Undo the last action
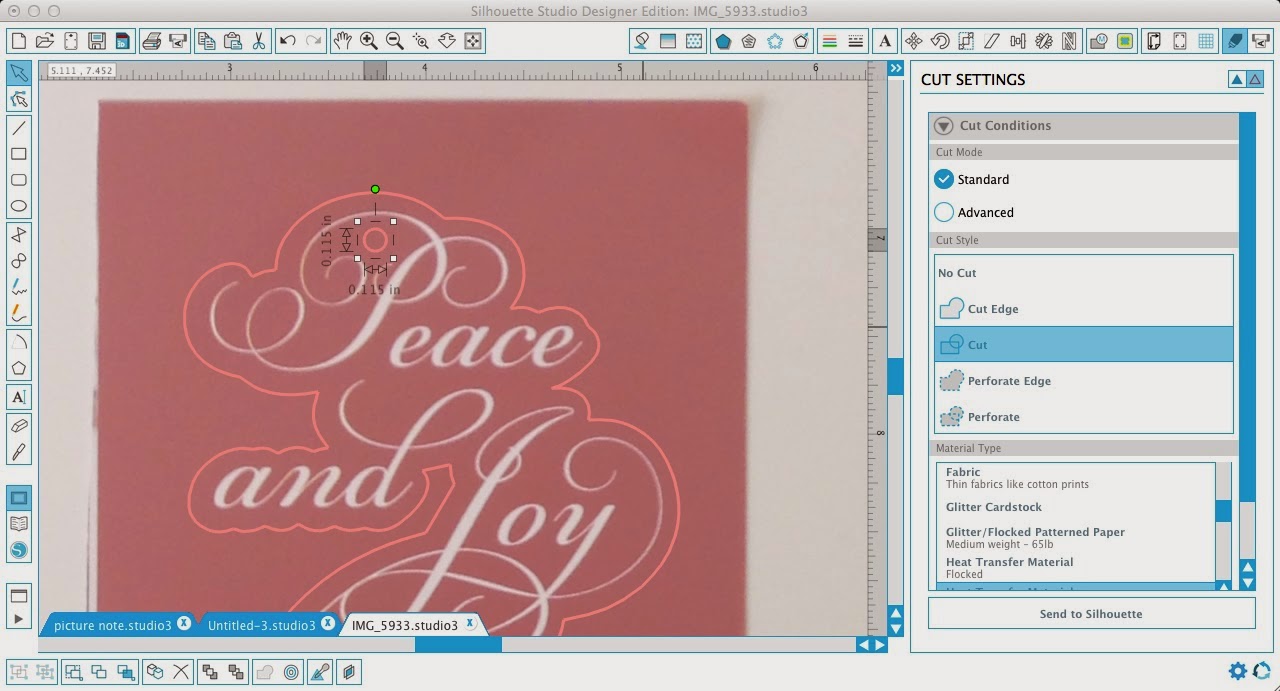 click(288, 41)
